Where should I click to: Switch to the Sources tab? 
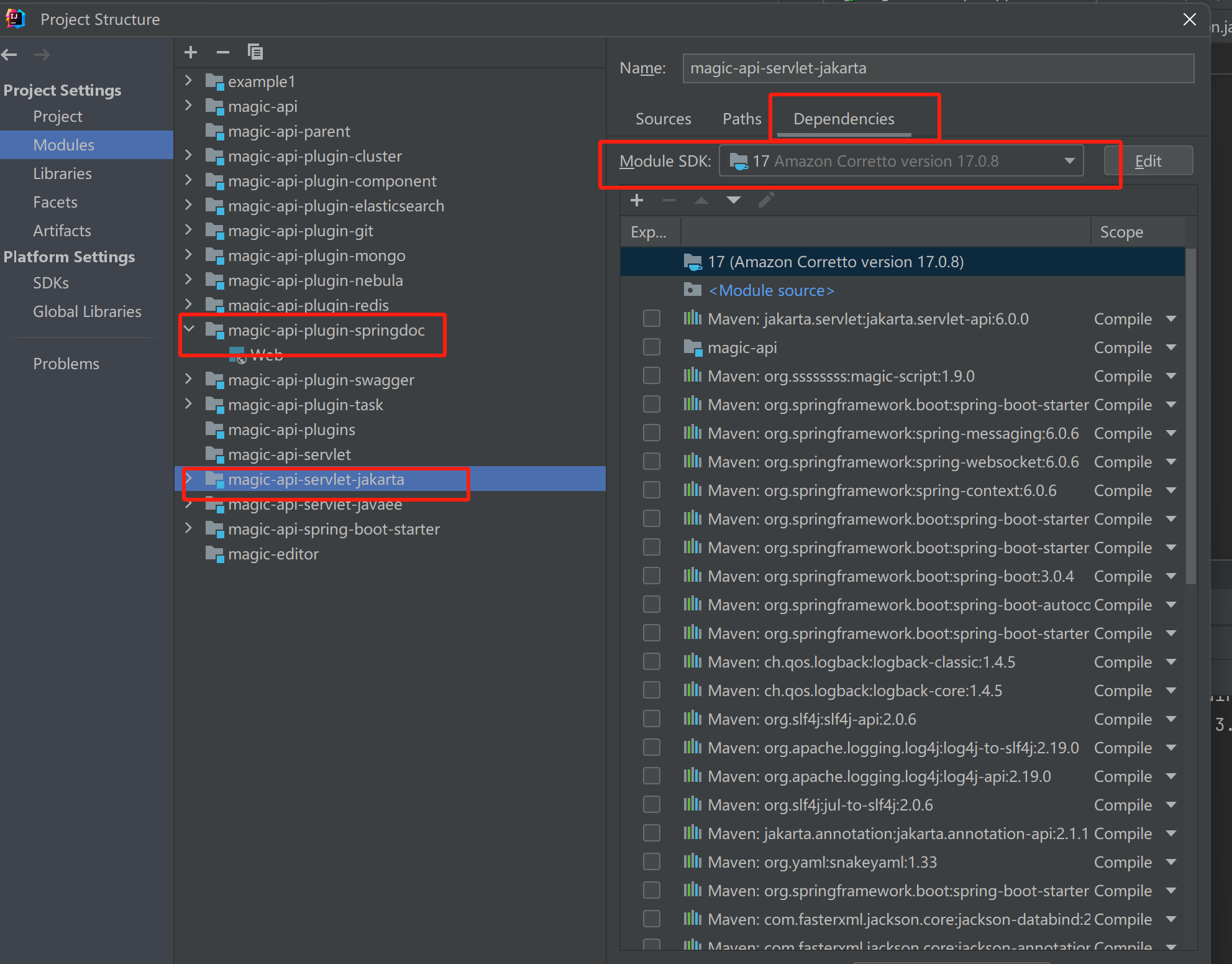pyautogui.click(x=663, y=119)
